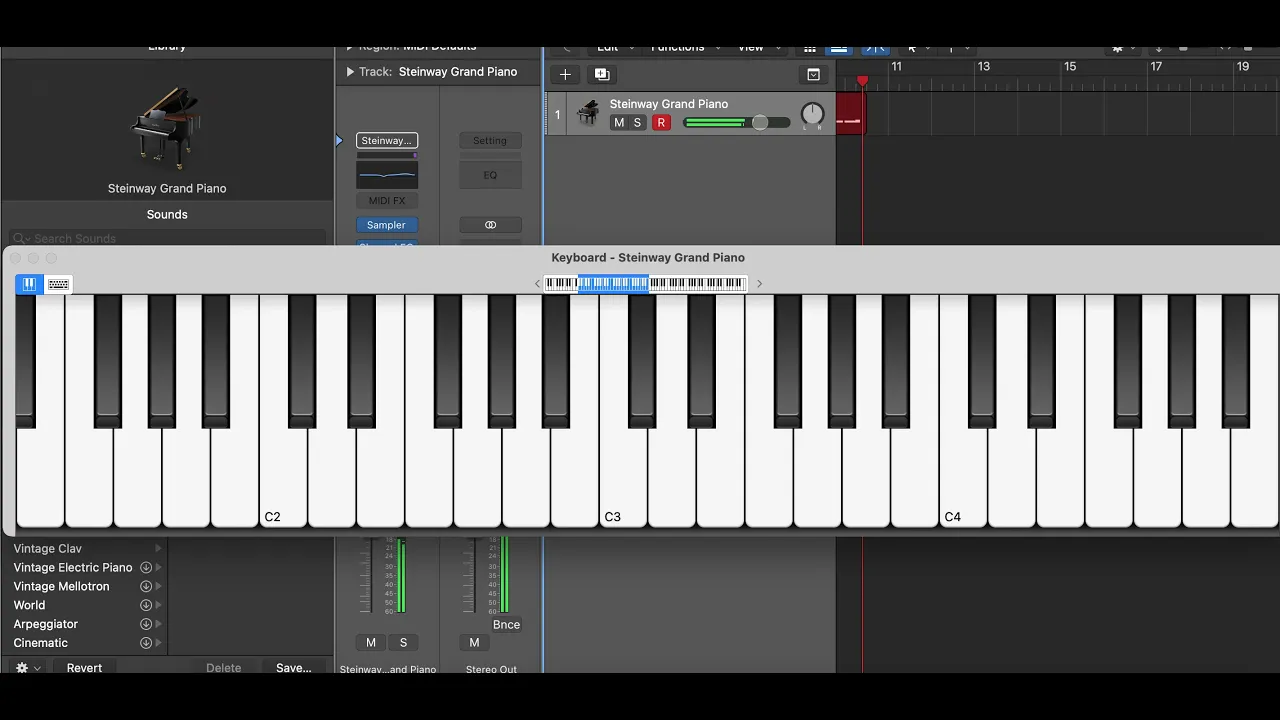Open the library gear action menu
Screen dimensions: 1280x720
click(27, 668)
